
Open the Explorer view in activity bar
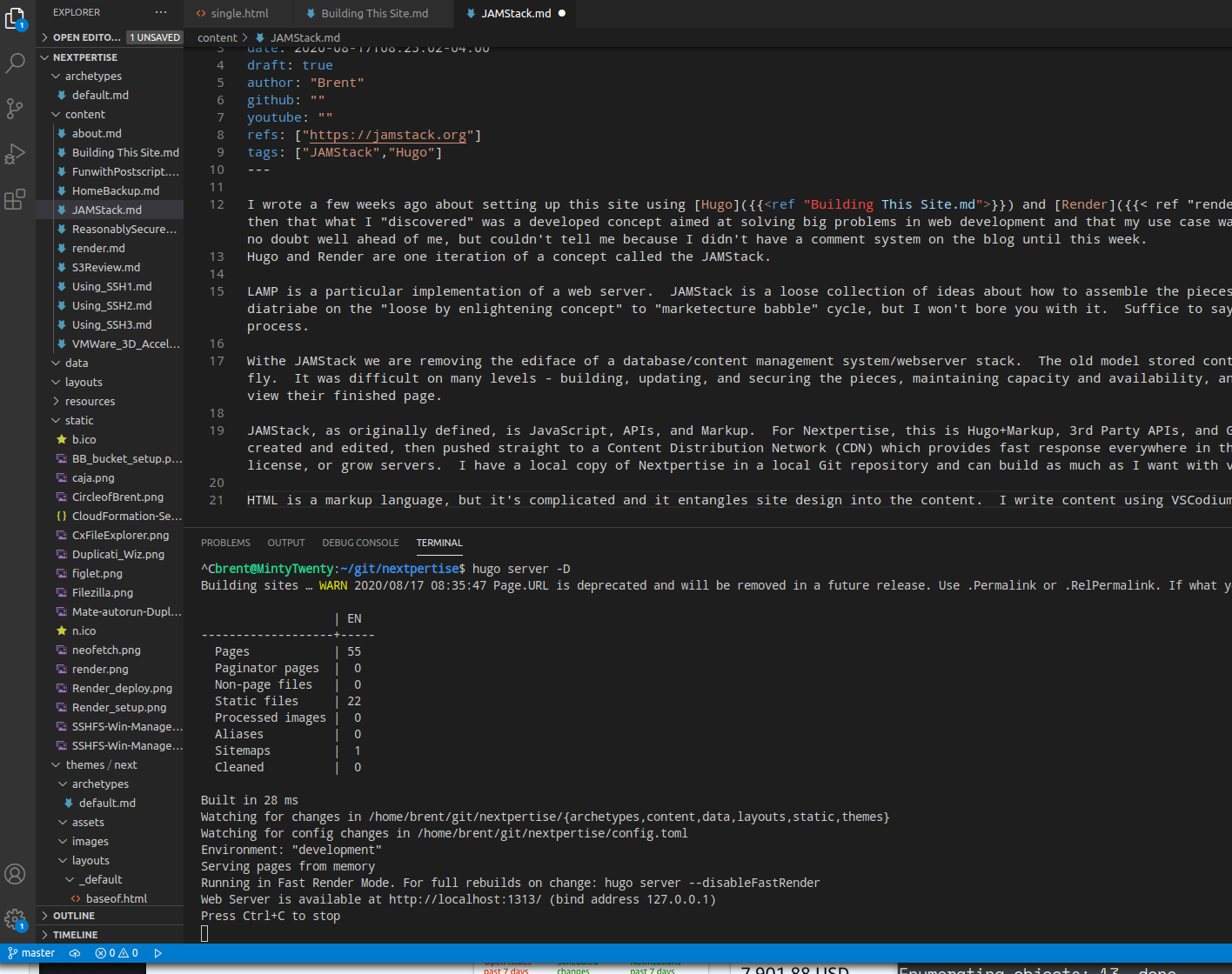pos(16,17)
